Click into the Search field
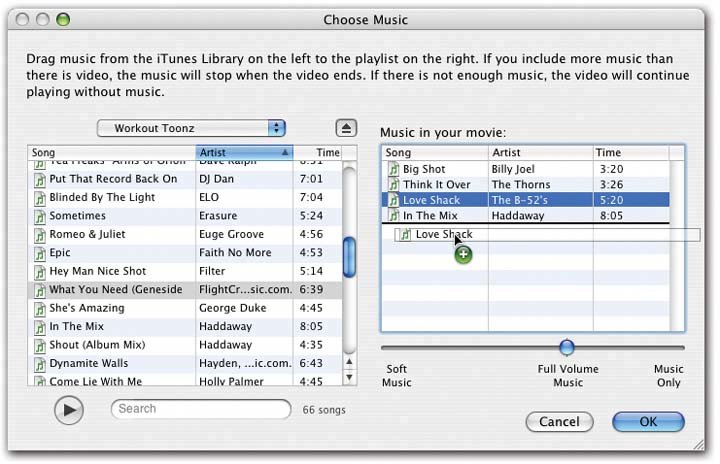The width and height of the screenshot is (720, 464). (x=201, y=409)
